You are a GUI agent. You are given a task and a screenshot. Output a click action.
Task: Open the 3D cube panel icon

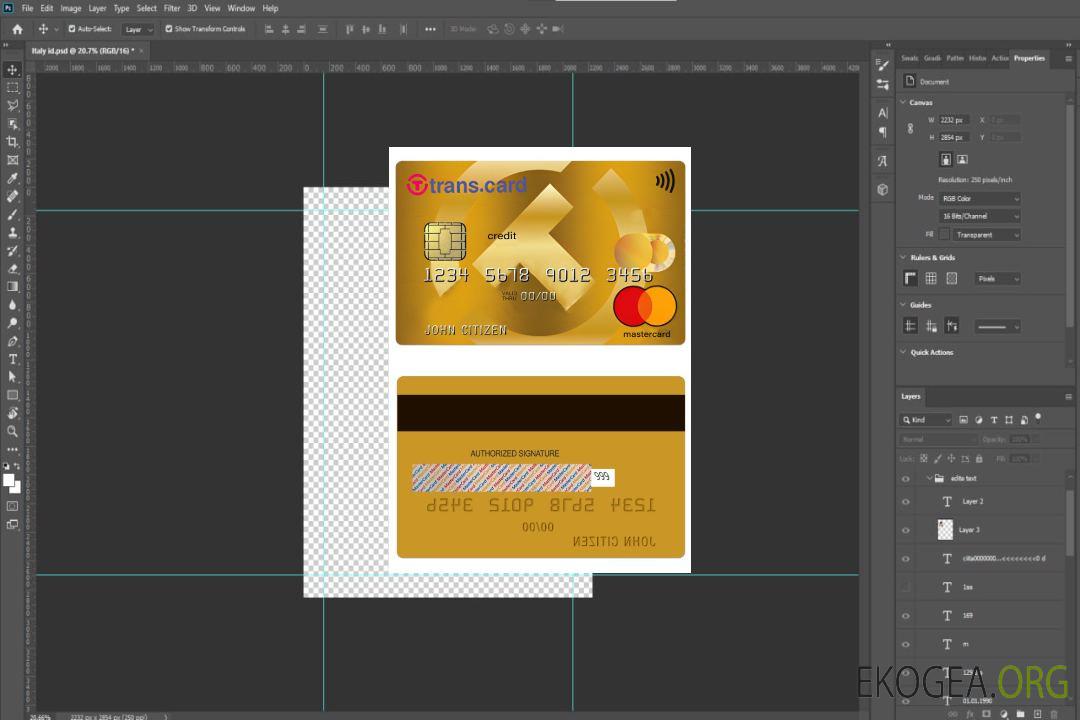point(883,189)
